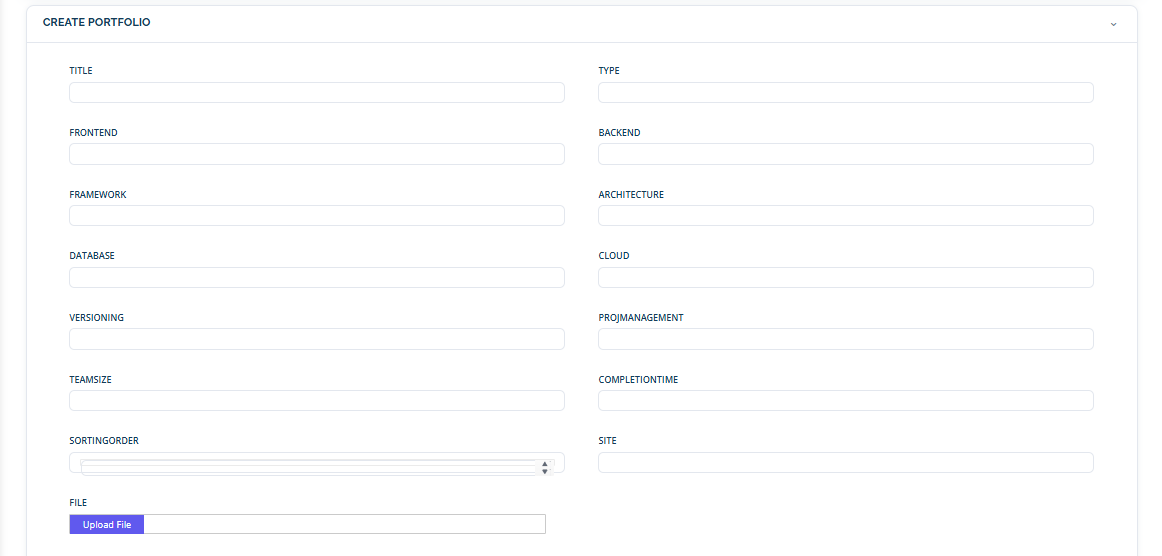Focus the Architecture input field
Screen dimensions: 1162x556
(x=846, y=216)
